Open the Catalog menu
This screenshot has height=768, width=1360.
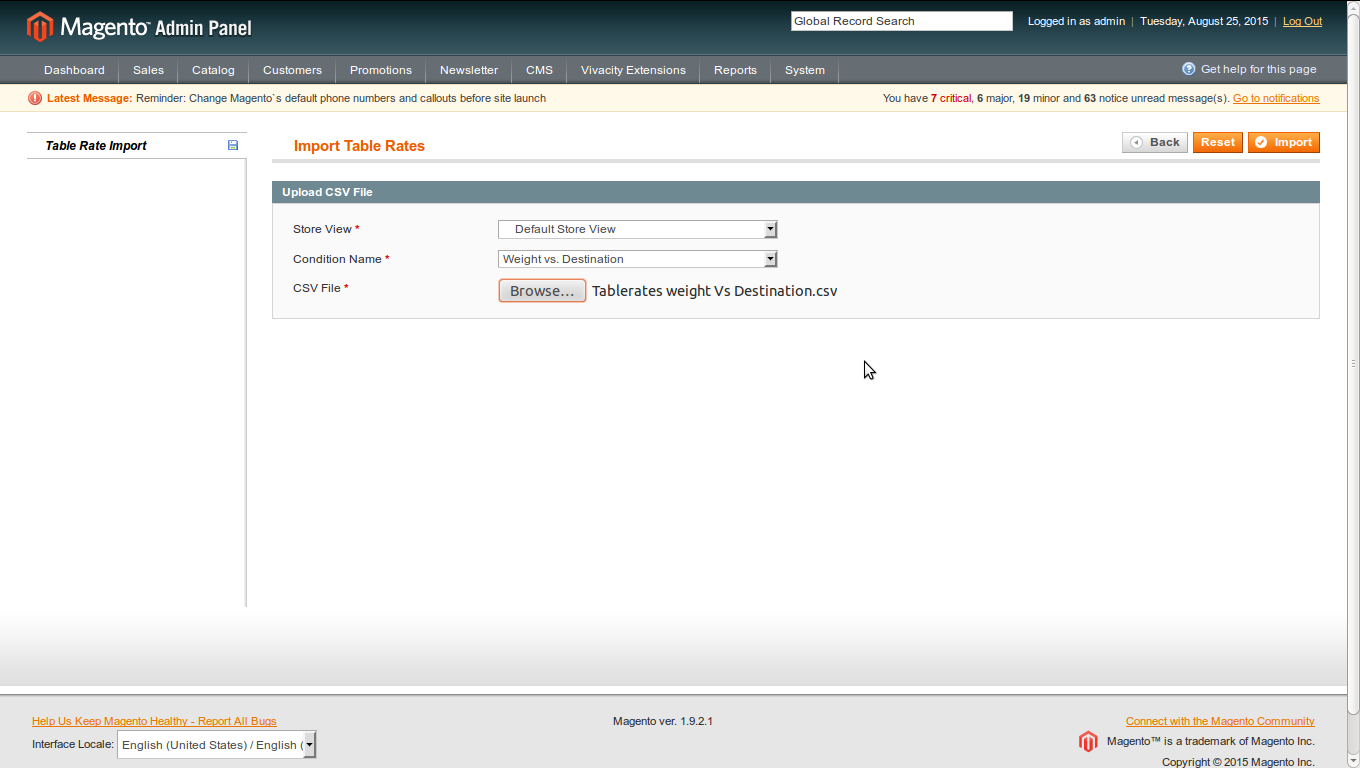(213, 70)
